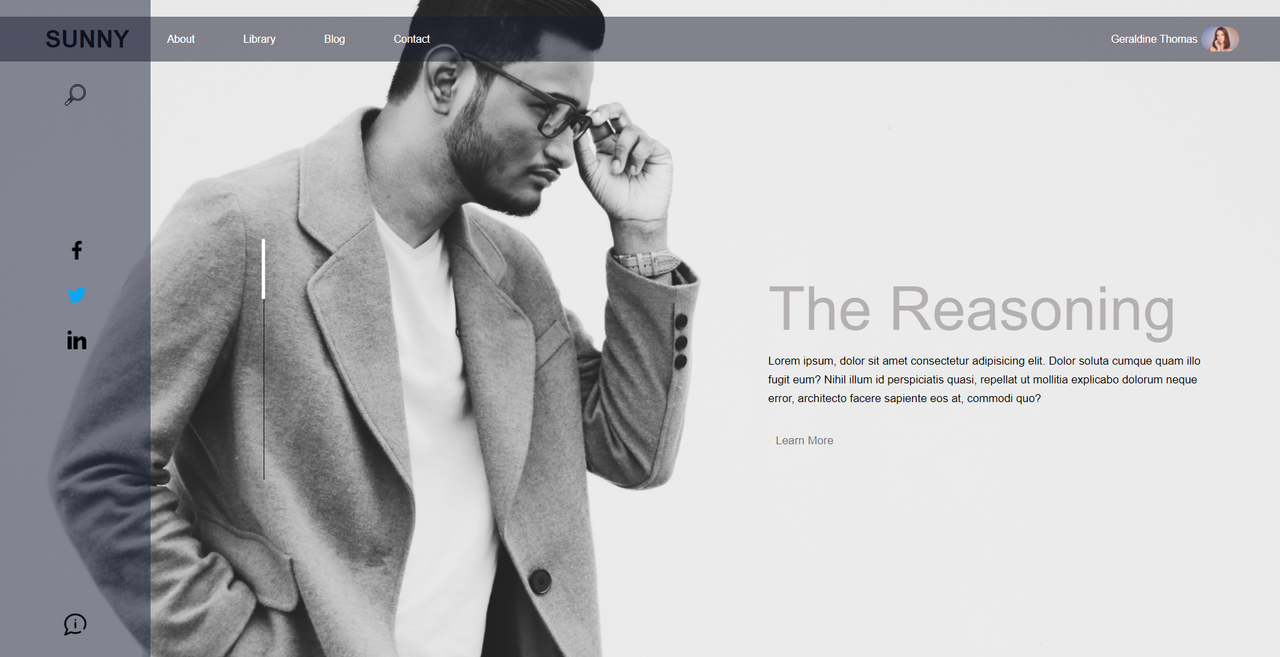Click empty area of top navigation bar
This screenshot has height=657, width=1280.
coord(760,39)
